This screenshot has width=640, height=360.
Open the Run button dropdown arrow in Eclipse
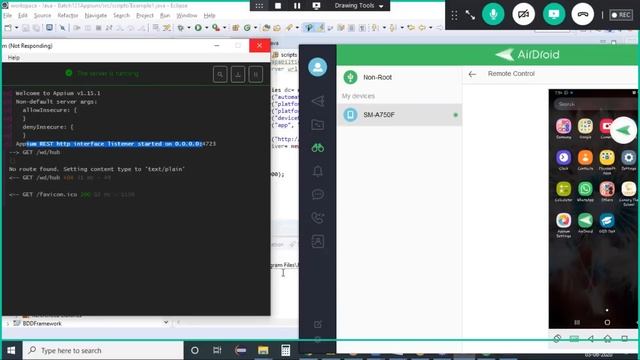pos(206,28)
